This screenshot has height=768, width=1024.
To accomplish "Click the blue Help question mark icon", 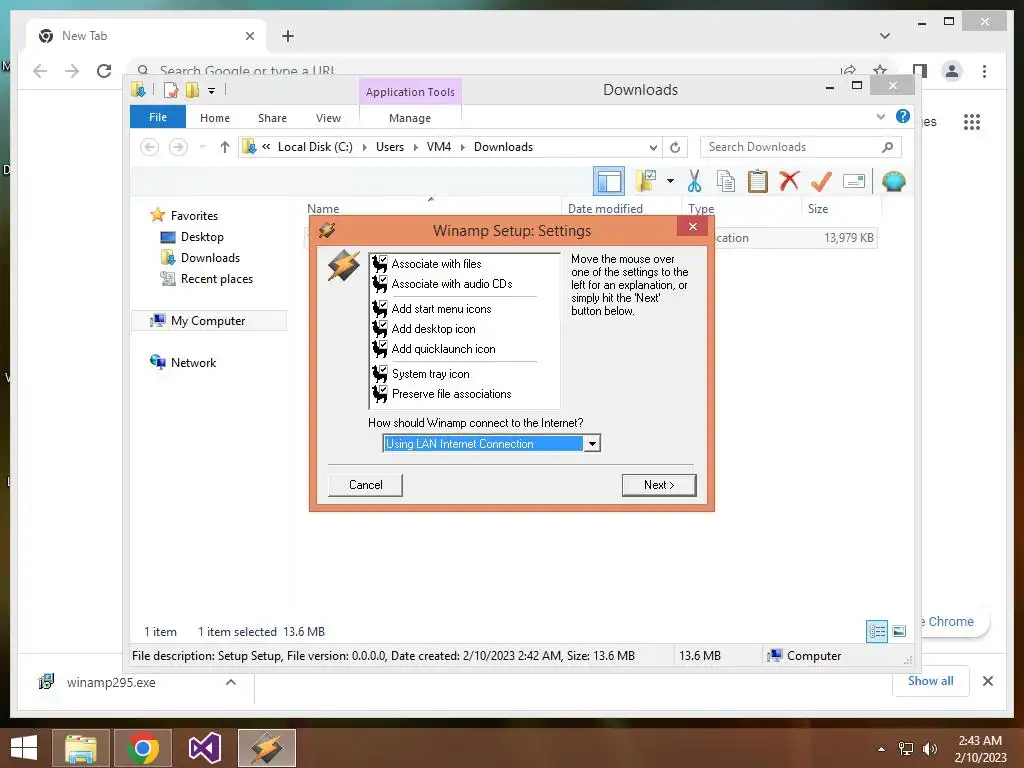I will 903,116.
